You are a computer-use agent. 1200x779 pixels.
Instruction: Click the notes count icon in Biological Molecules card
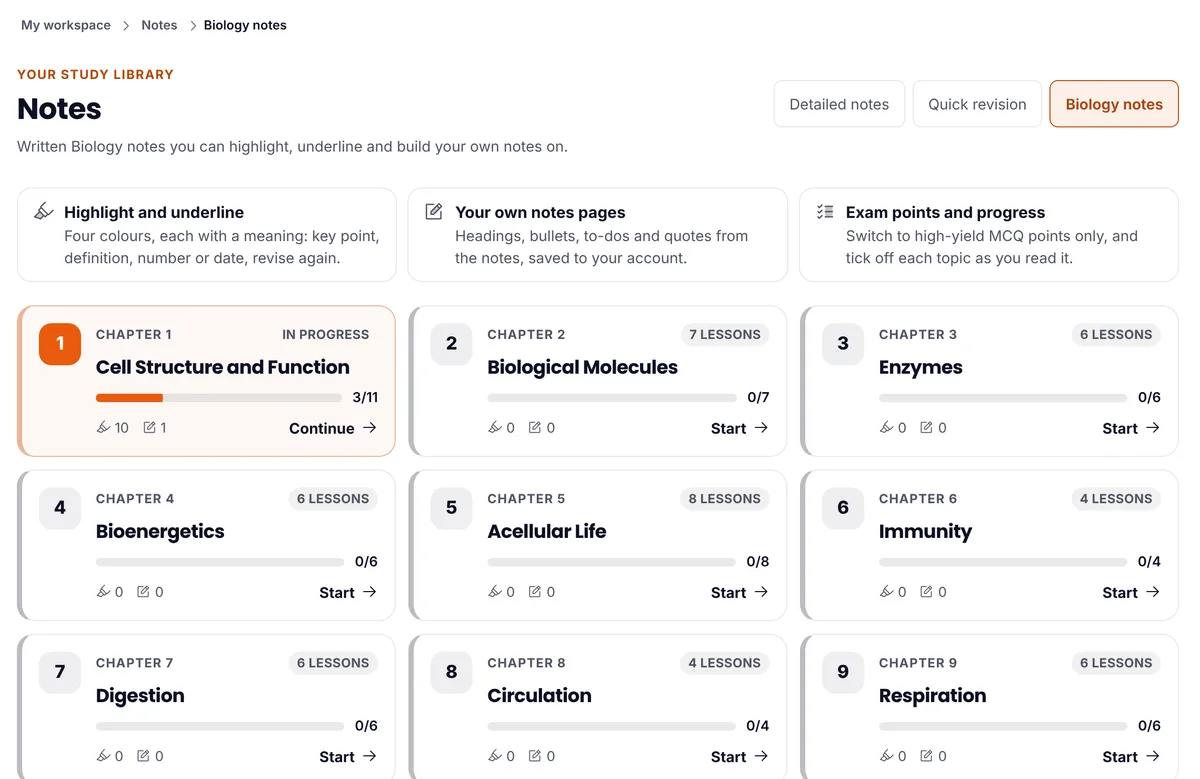click(535, 427)
